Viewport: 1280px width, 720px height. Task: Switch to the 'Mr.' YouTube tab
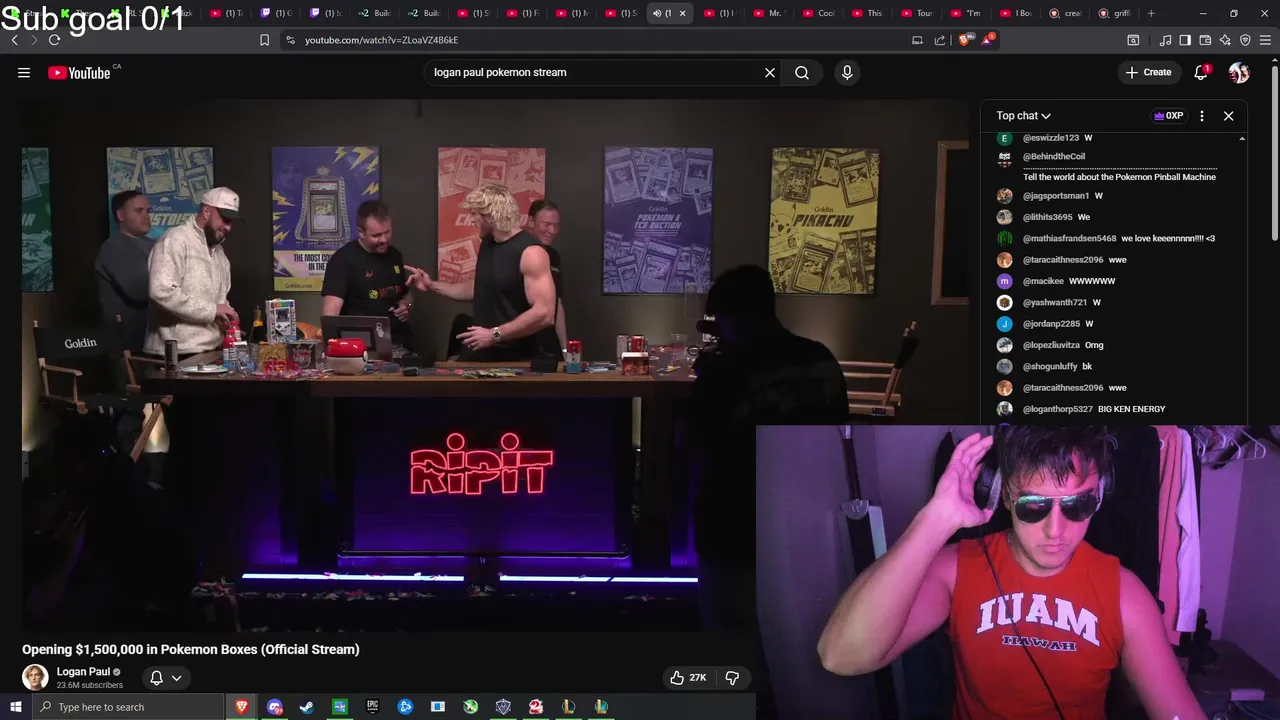[766, 13]
